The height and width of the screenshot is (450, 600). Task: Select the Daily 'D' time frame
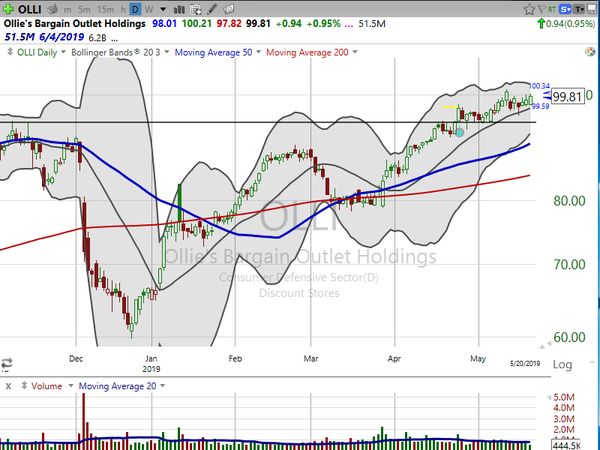tap(135, 9)
